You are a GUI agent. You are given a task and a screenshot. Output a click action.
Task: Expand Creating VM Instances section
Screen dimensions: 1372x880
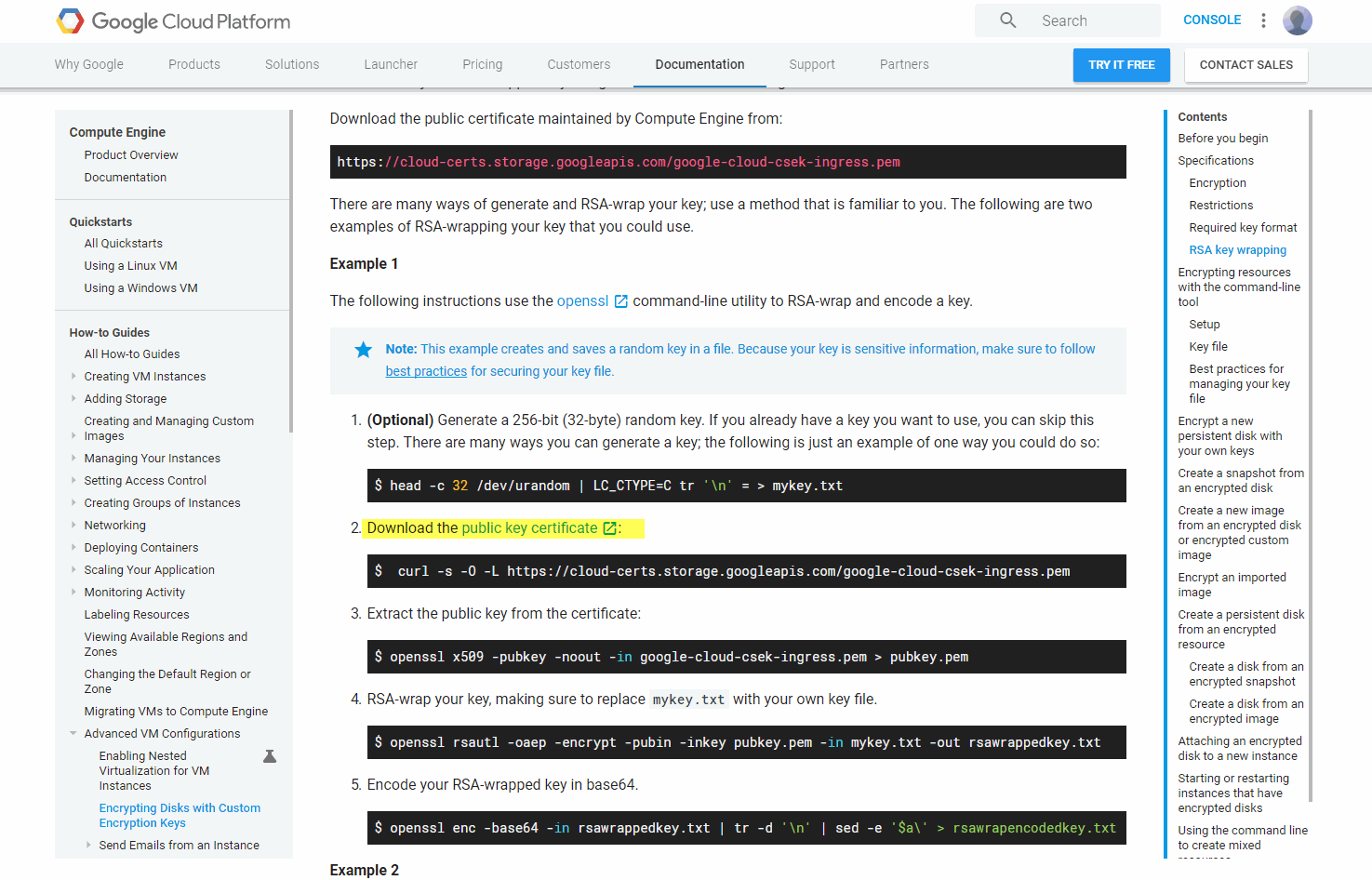pyautogui.click(x=73, y=377)
